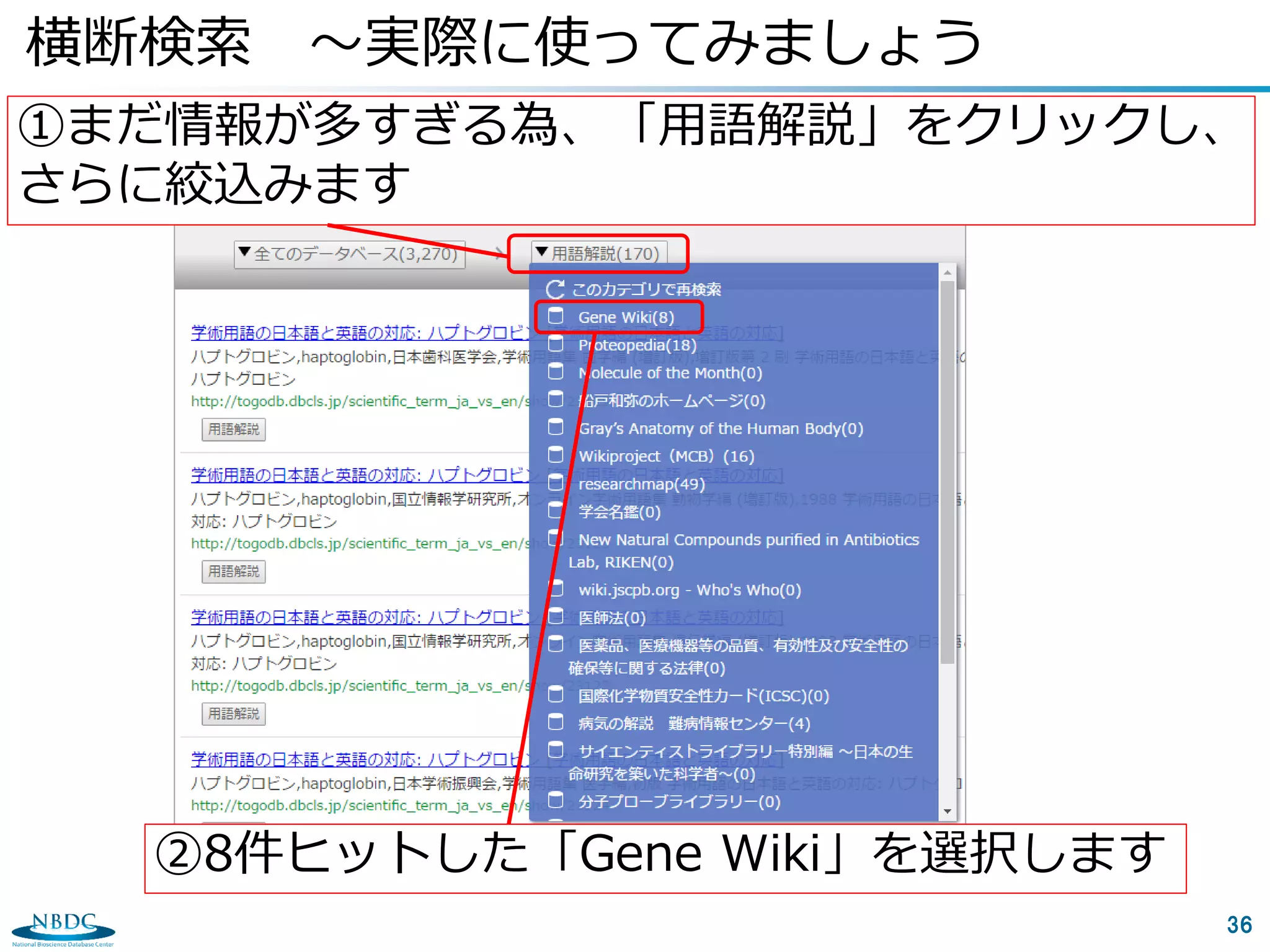Click the database icon beside 医師法(0)

click(556, 616)
